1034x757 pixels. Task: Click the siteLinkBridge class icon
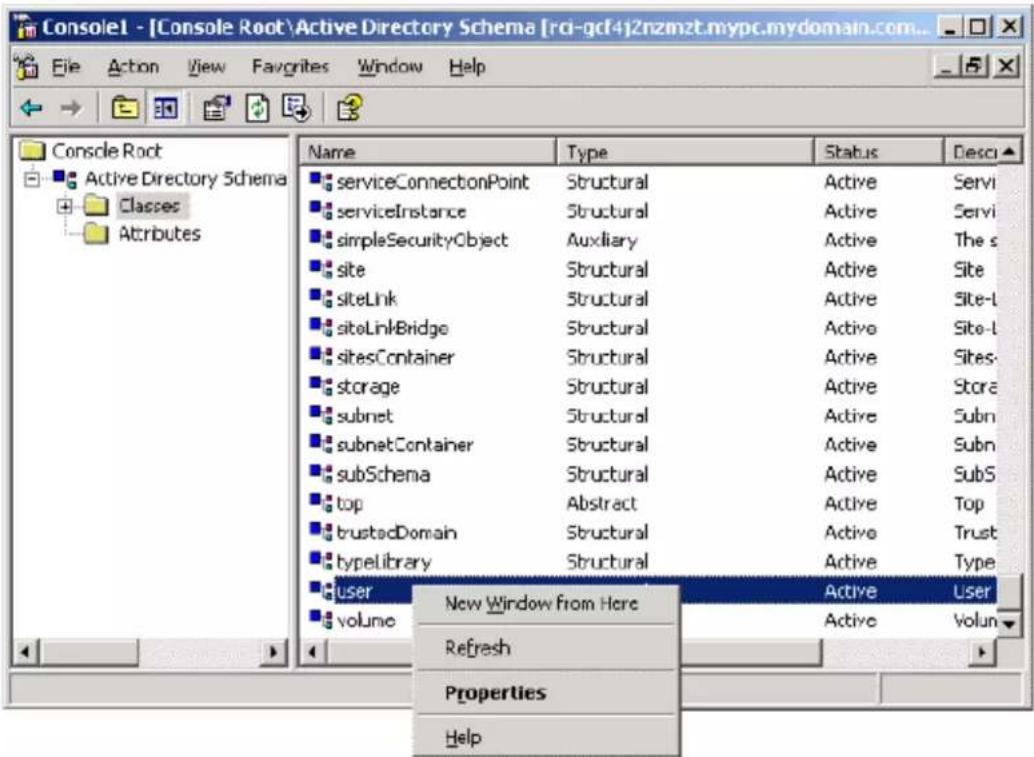pyautogui.click(x=321, y=326)
